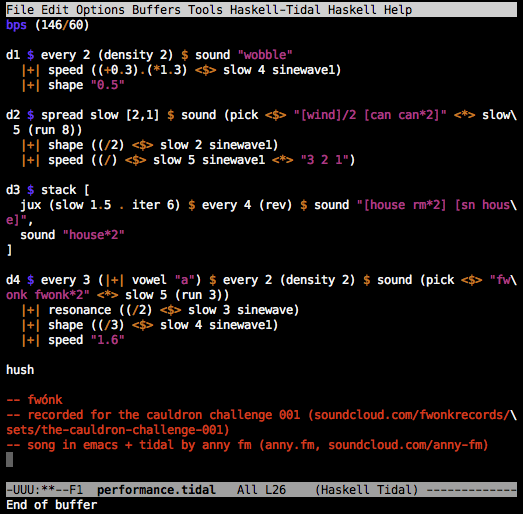Click the L26 line number in mode line

pyautogui.click(x=276, y=490)
